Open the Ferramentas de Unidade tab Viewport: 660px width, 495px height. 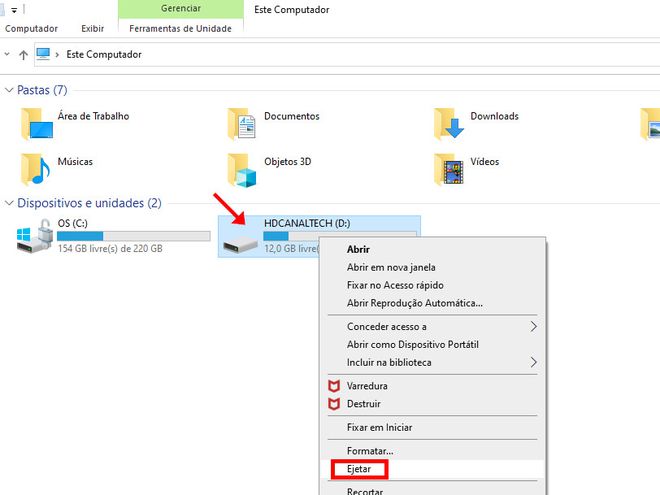coord(181,29)
